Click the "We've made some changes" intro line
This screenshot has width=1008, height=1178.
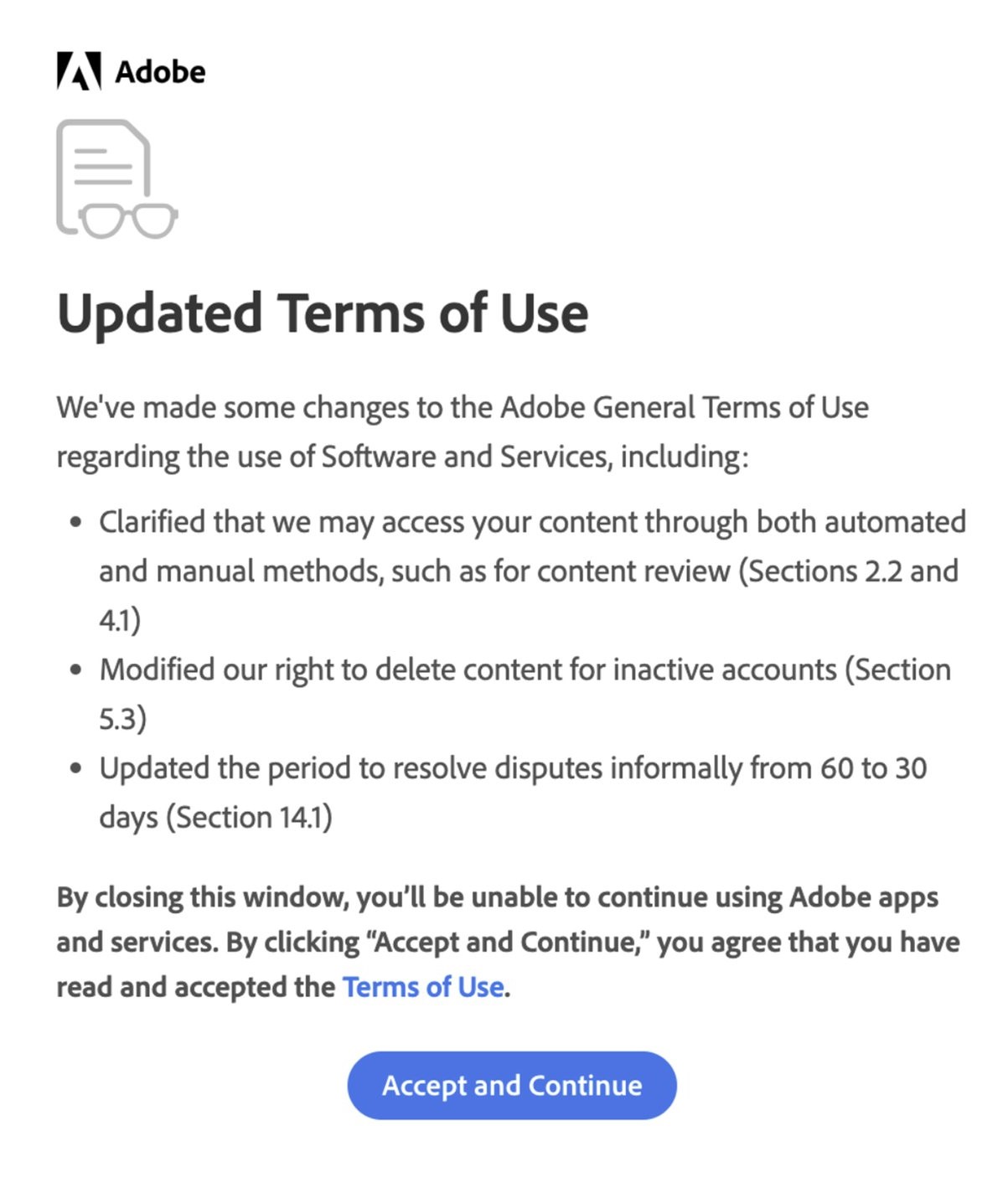463,408
